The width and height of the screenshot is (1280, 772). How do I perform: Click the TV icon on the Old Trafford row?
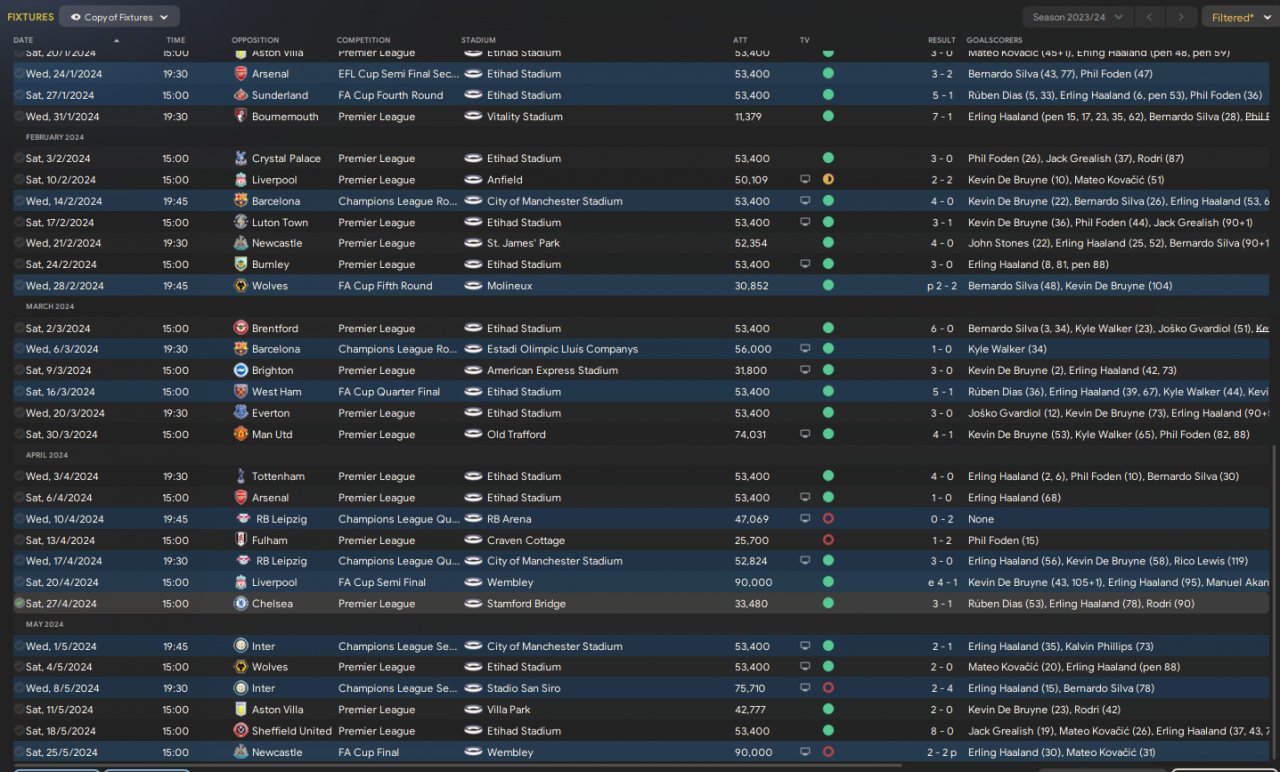(x=805, y=434)
